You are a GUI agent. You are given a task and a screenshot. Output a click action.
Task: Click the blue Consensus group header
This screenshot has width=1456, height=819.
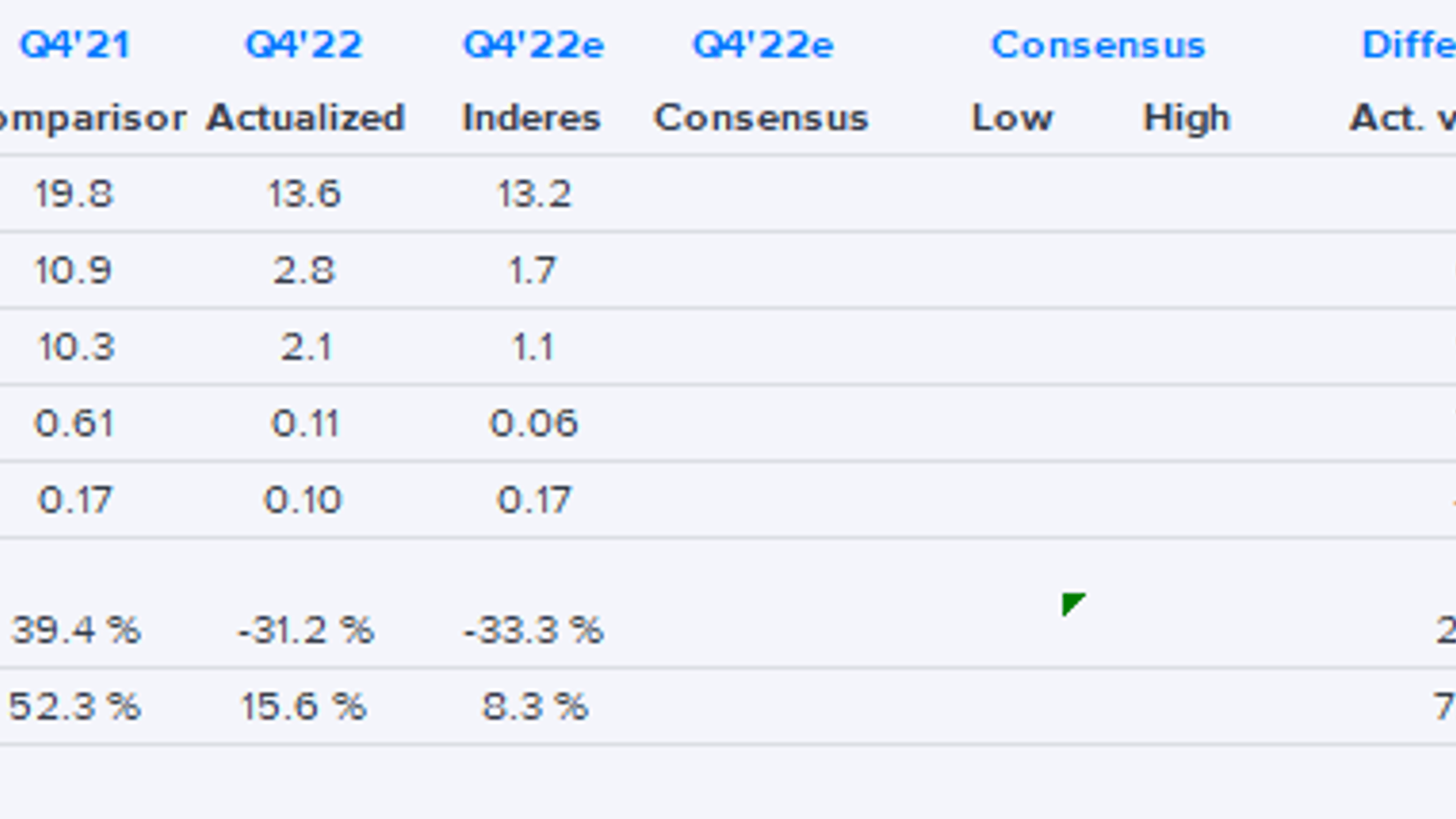point(1098,45)
